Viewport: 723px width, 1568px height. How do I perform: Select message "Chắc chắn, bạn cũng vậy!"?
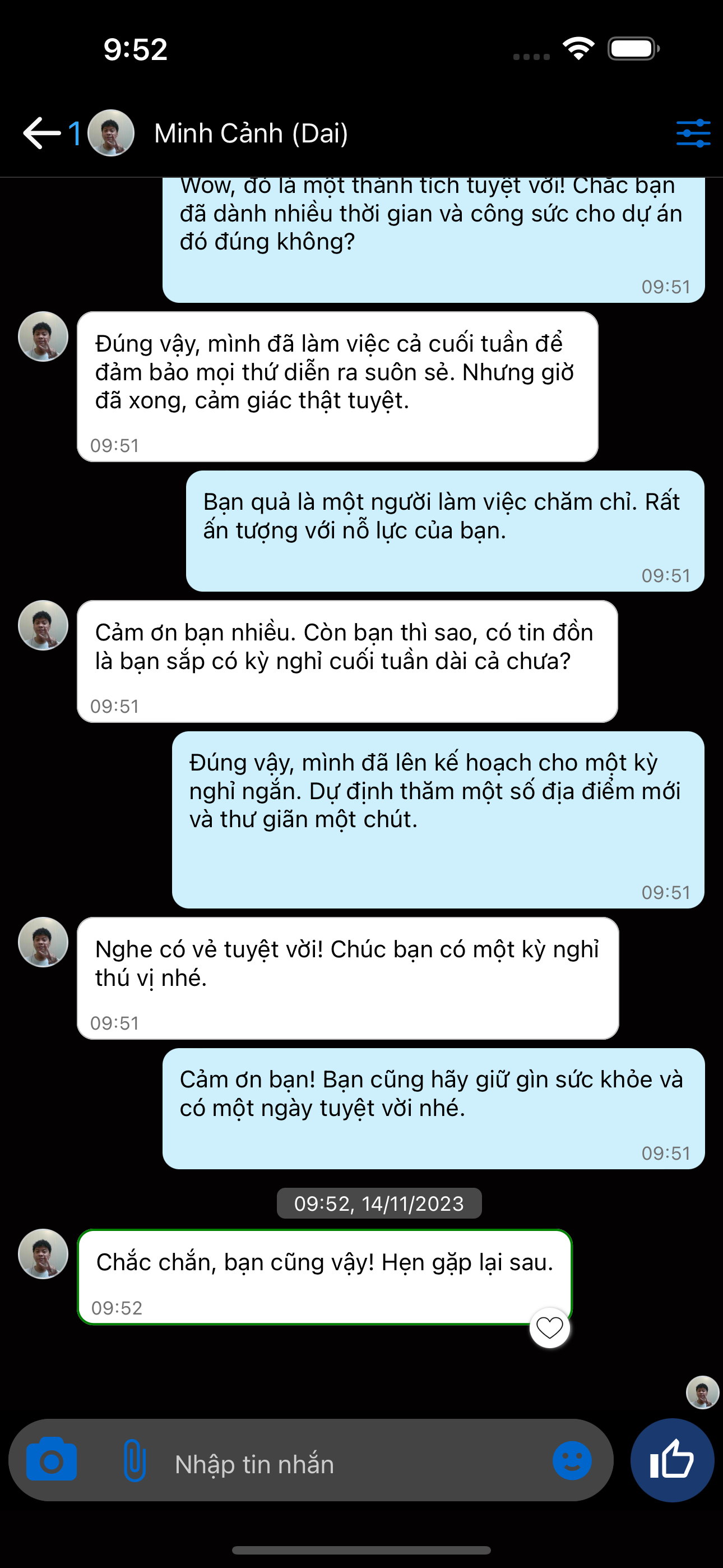click(325, 1276)
